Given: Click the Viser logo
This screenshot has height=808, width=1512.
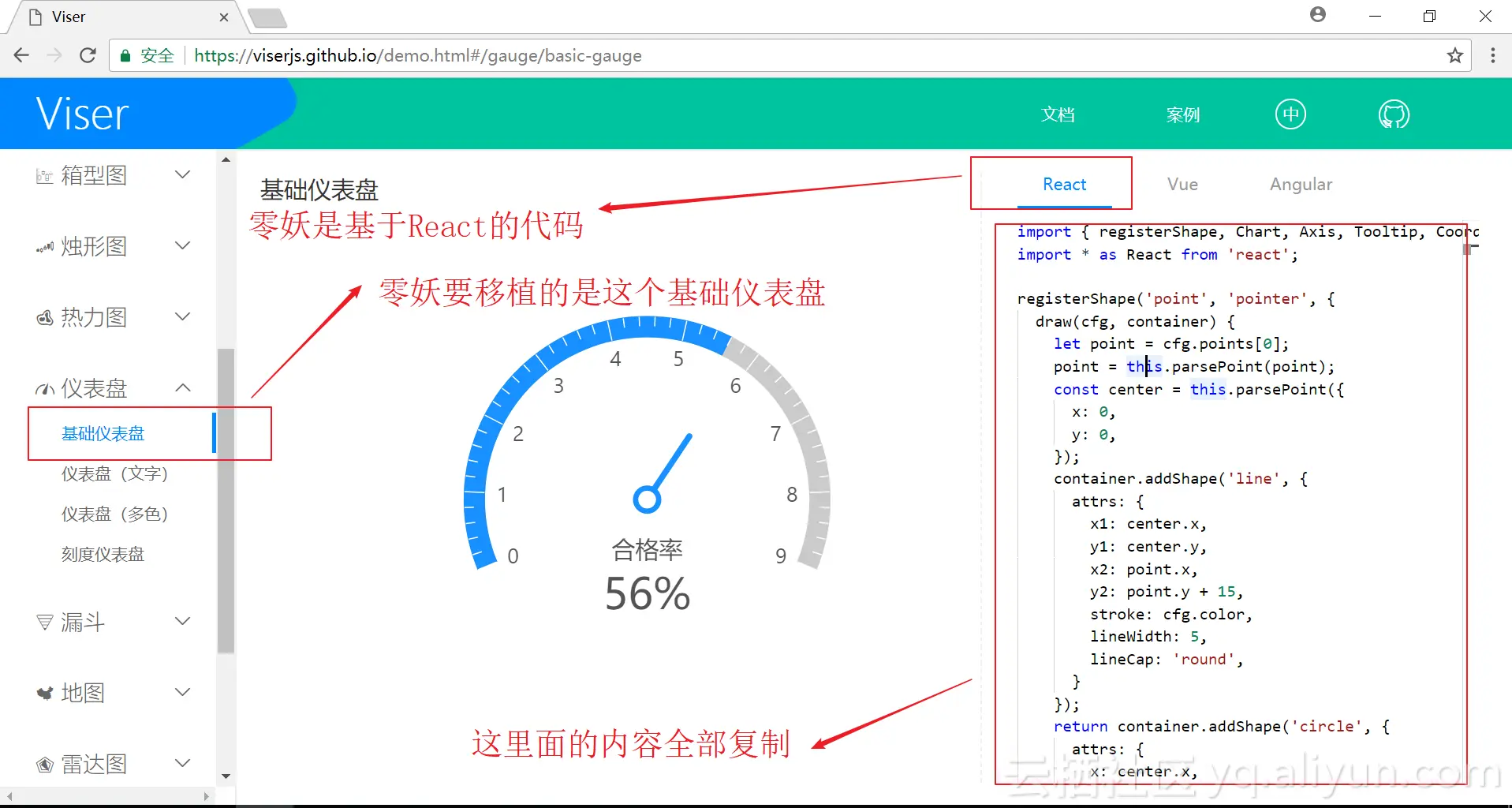Looking at the screenshot, I should click(x=82, y=114).
